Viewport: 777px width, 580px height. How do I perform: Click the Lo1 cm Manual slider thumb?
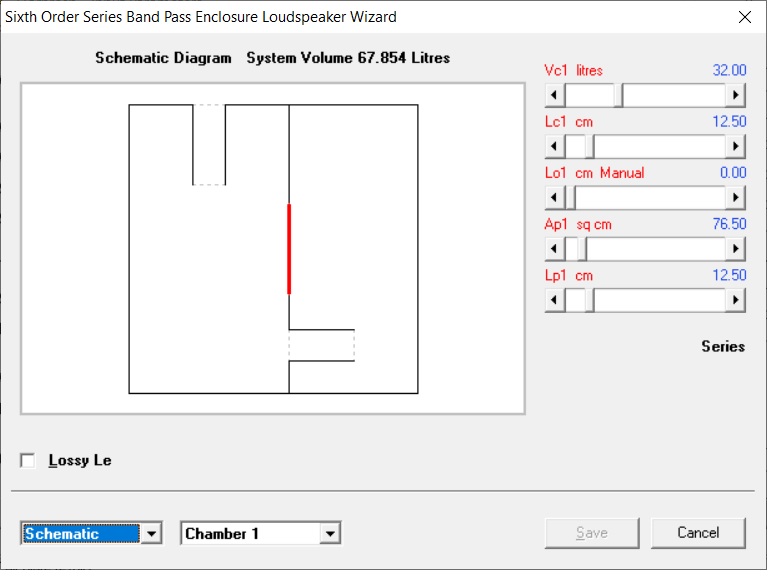(x=570, y=198)
